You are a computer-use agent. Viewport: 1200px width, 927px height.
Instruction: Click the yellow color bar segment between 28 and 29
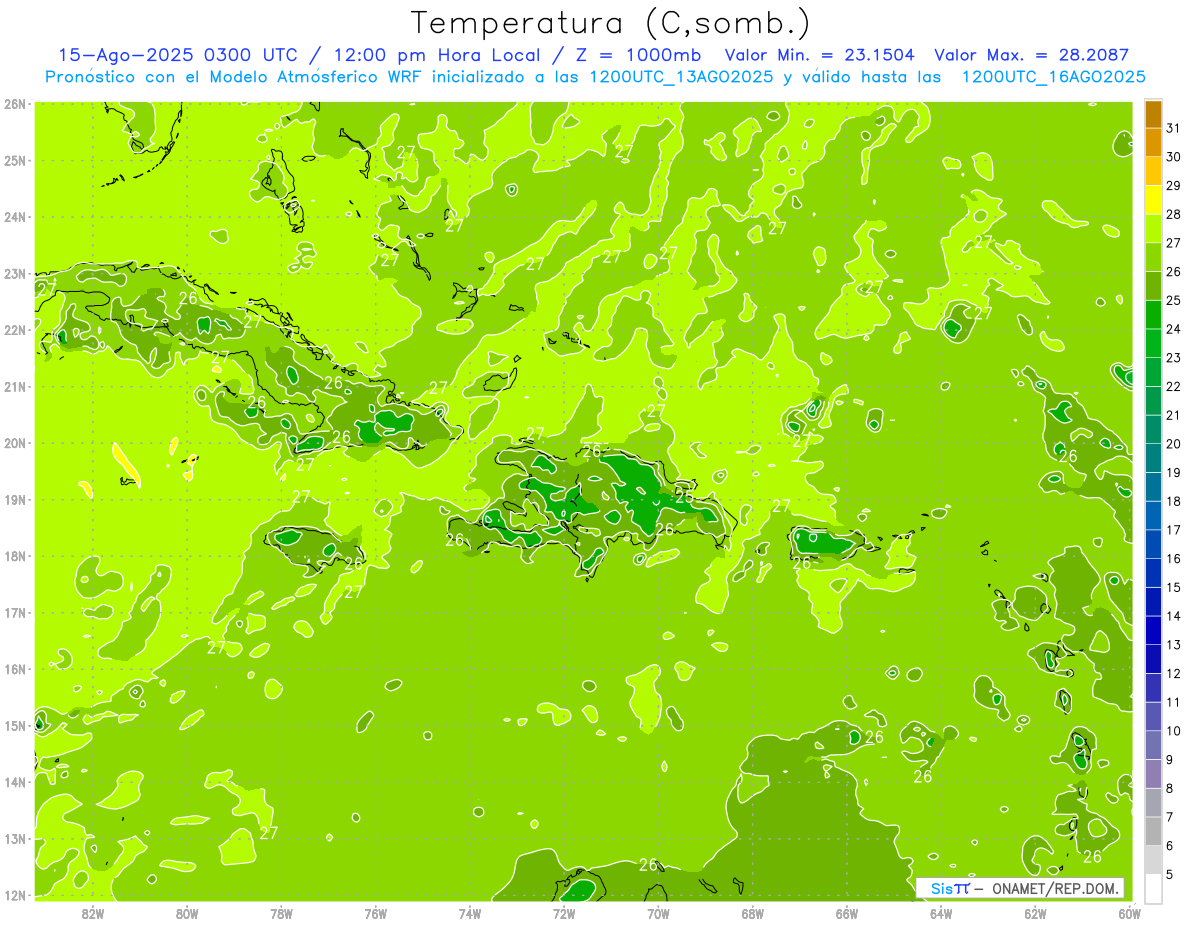click(x=1153, y=200)
